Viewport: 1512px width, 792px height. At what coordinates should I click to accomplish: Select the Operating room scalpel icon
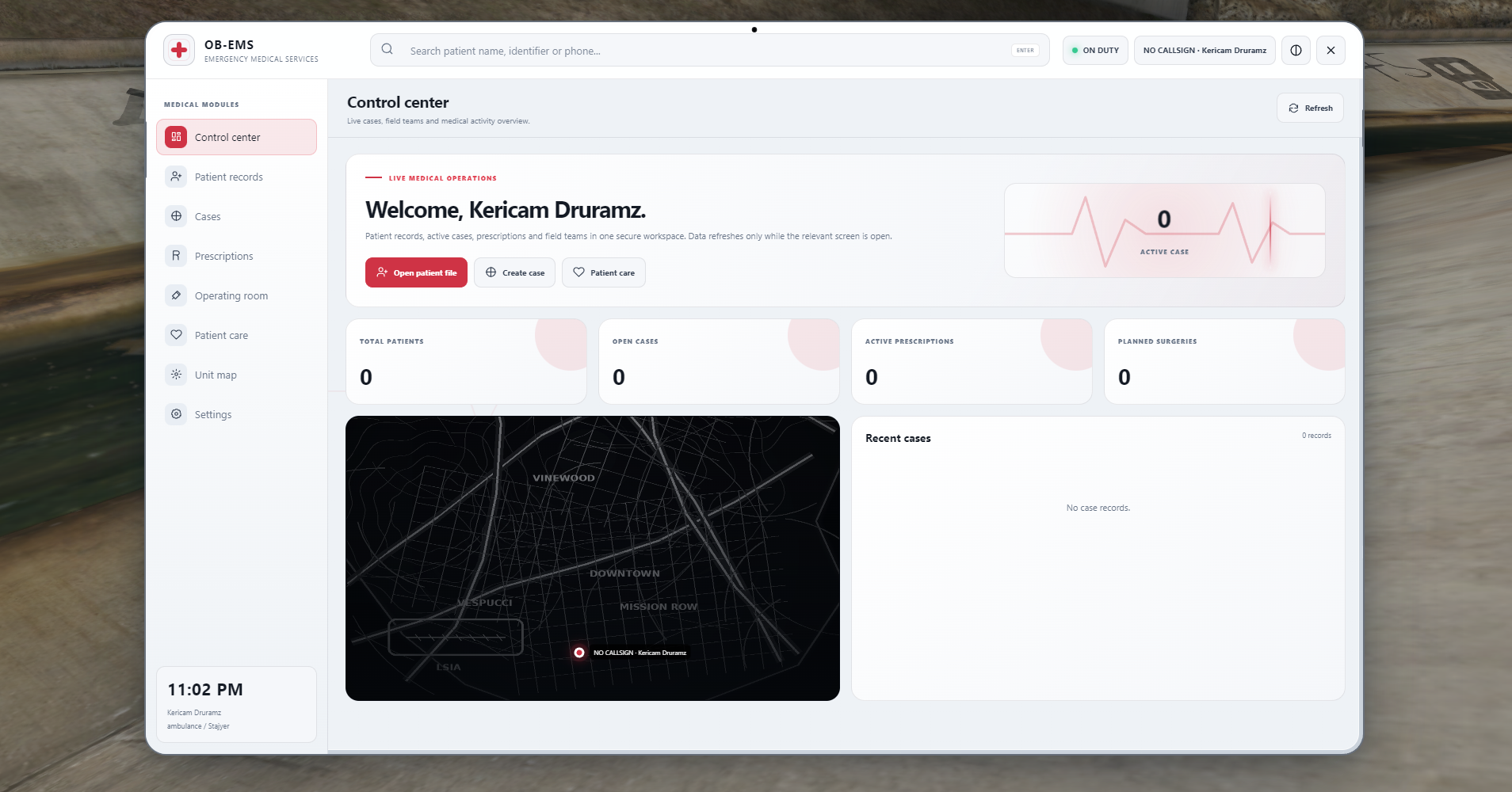point(176,295)
